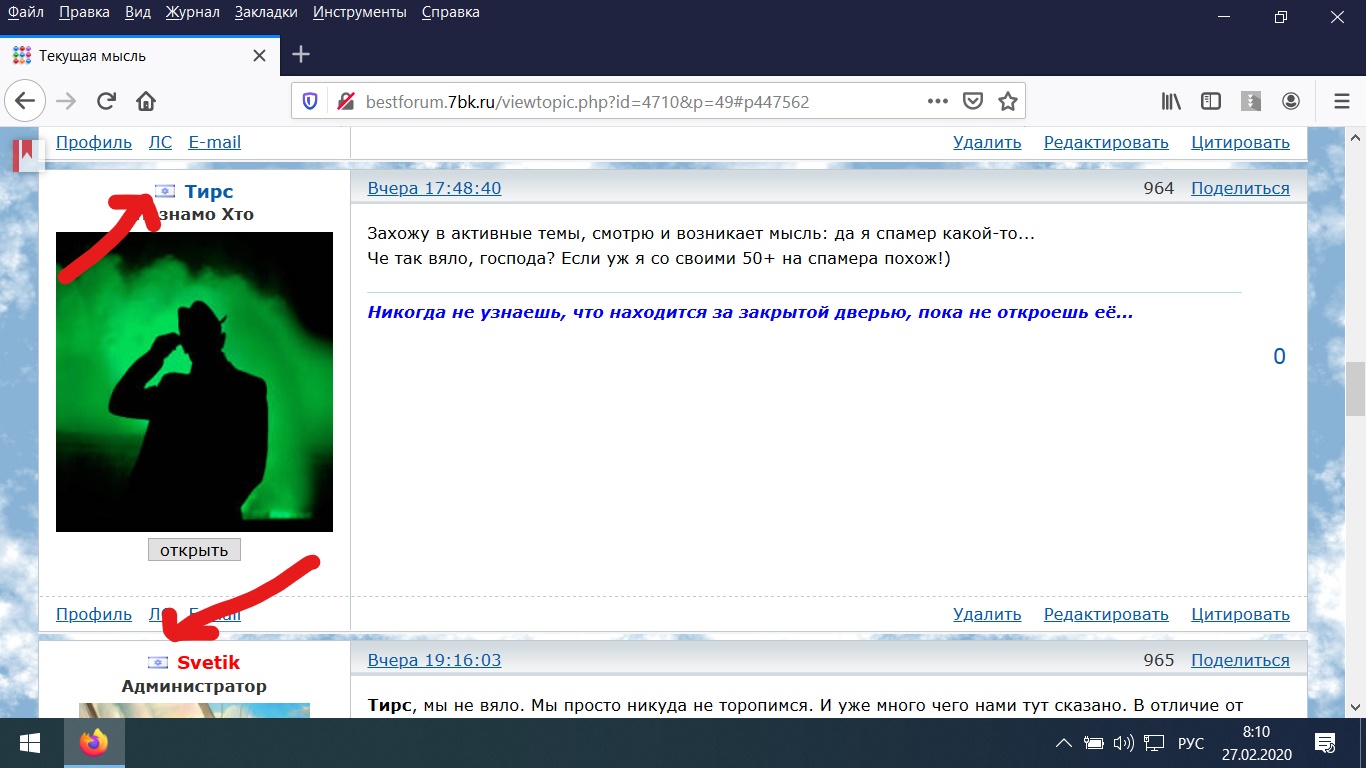This screenshot has width=1366, height=768.
Task: Open the Windows Start menu
Action: [x=30, y=743]
